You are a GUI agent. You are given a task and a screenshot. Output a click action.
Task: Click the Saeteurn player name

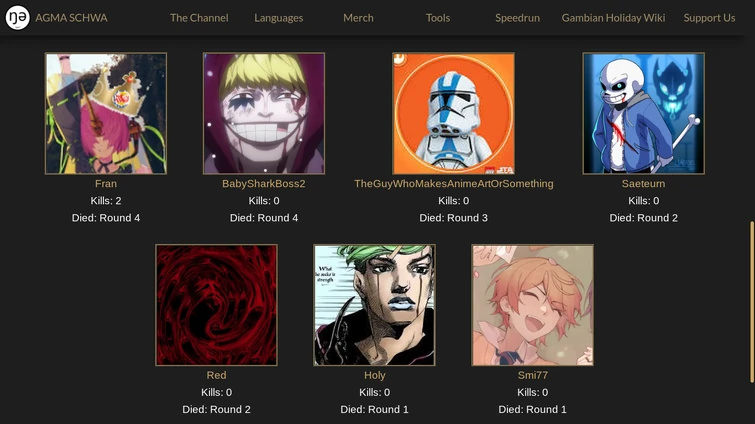tap(643, 183)
